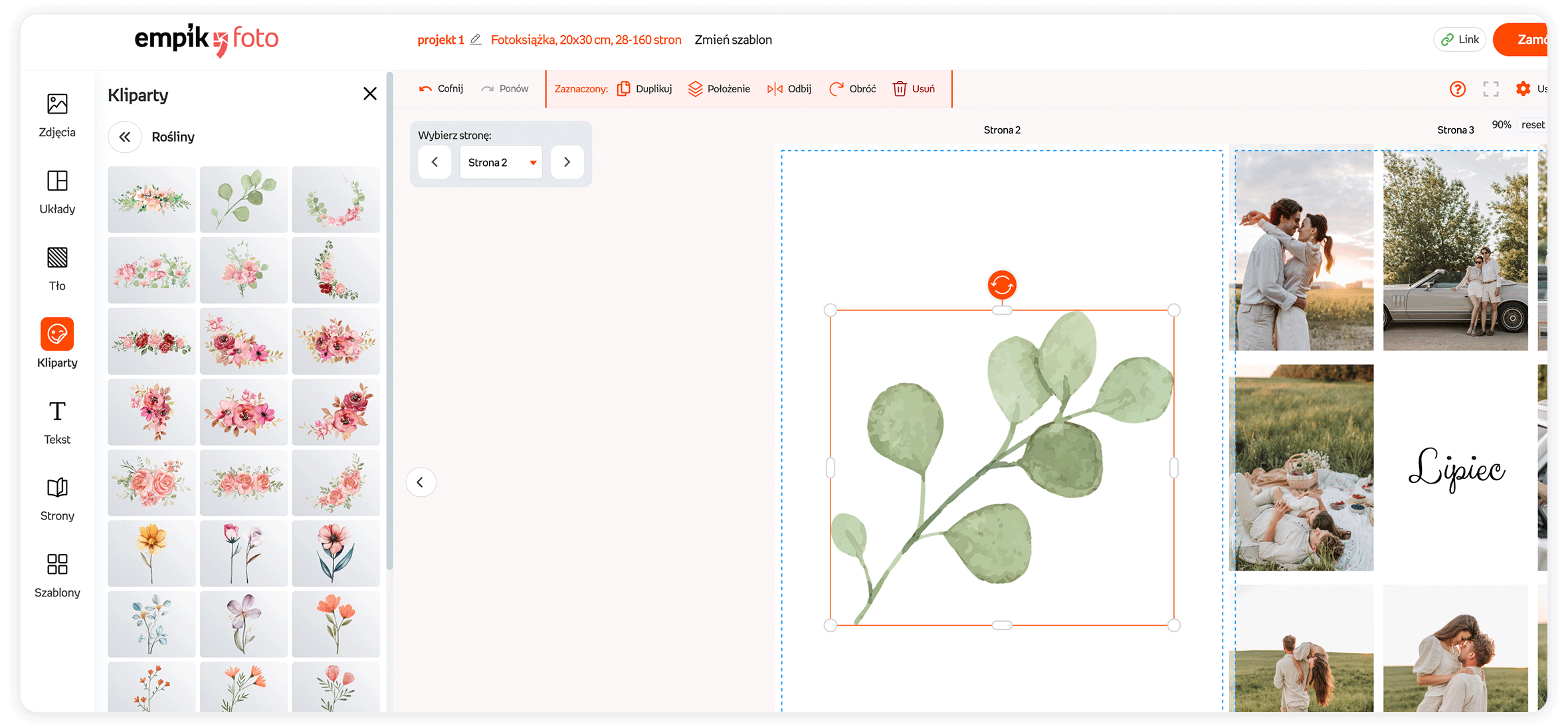The width and height of the screenshot is (1568, 726).
Task: Delete selection with the Usuń trash icon
Action: (x=914, y=88)
